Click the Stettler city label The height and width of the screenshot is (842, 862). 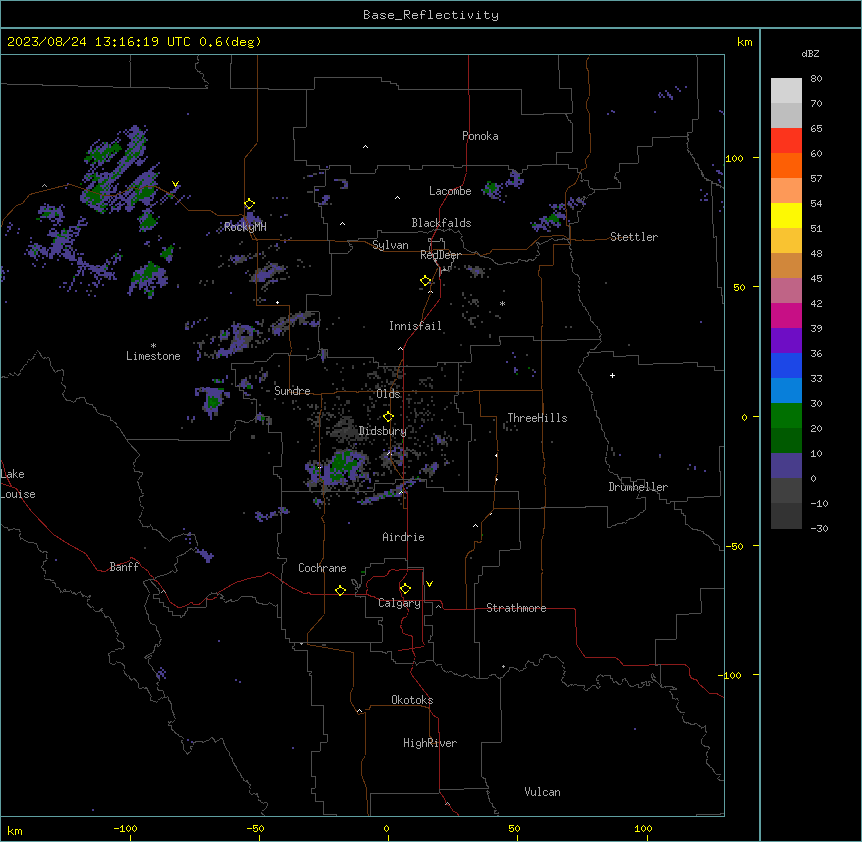point(634,237)
